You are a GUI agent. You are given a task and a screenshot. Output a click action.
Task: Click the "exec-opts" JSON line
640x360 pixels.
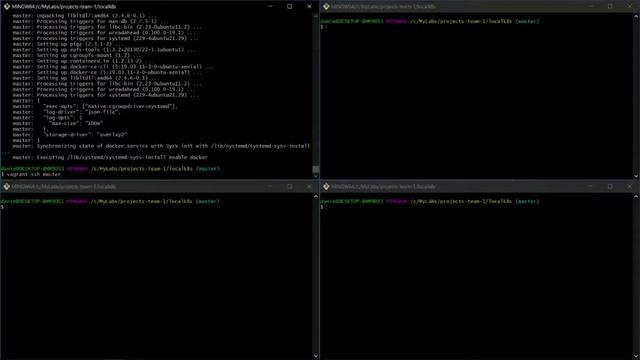[x=95, y=106]
